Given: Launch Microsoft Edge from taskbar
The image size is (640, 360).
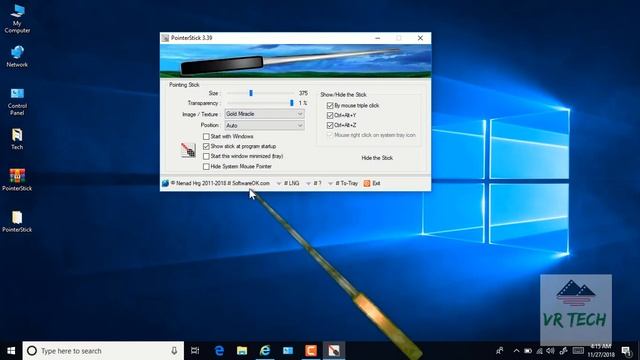Looking at the screenshot, I should tap(219, 351).
